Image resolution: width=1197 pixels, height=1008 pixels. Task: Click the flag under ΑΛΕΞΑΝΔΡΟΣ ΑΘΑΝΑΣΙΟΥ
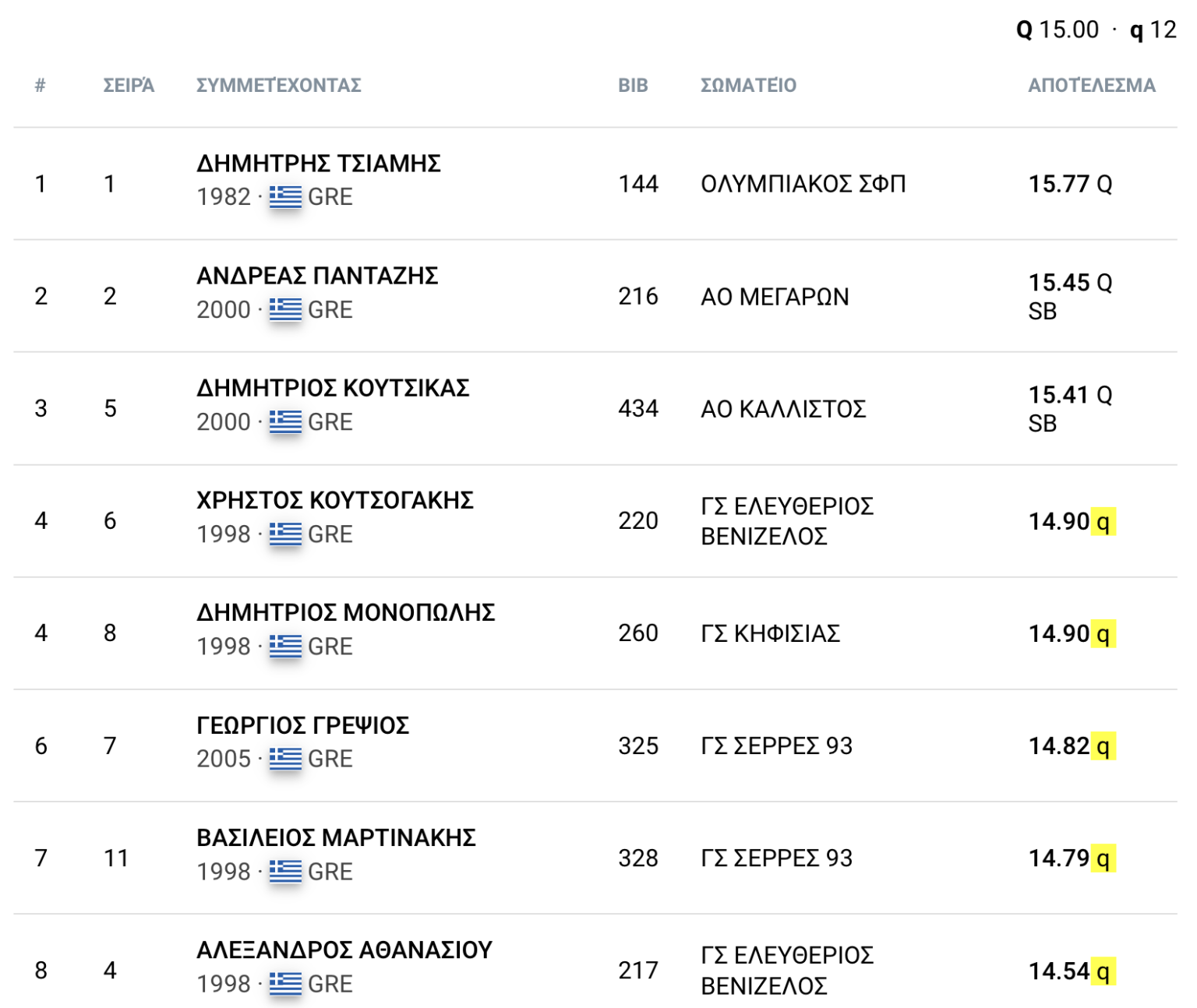click(285, 984)
